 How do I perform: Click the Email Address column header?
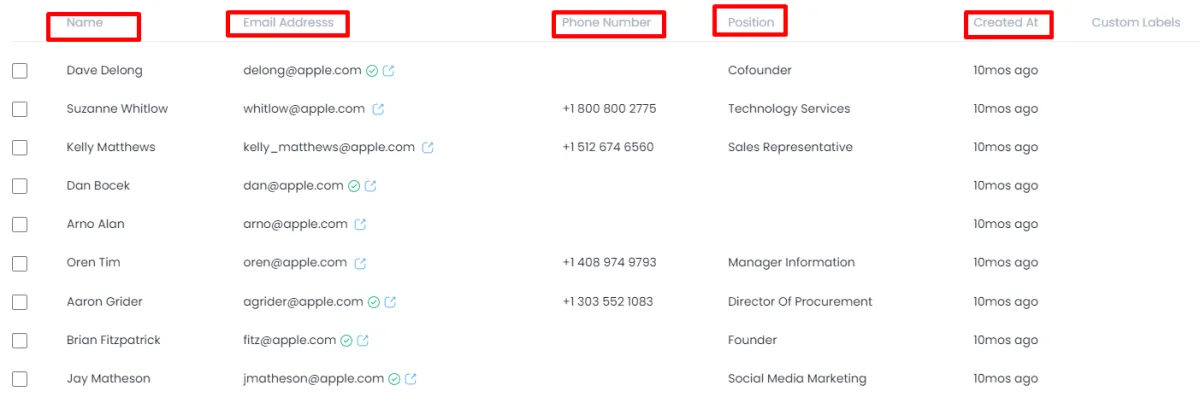[288, 23]
